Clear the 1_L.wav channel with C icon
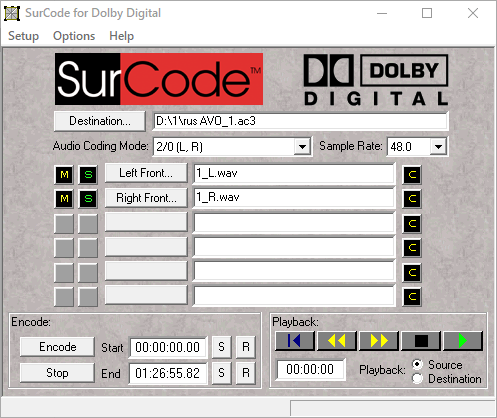The width and height of the screenshot is (497, 418). point(412,174)
